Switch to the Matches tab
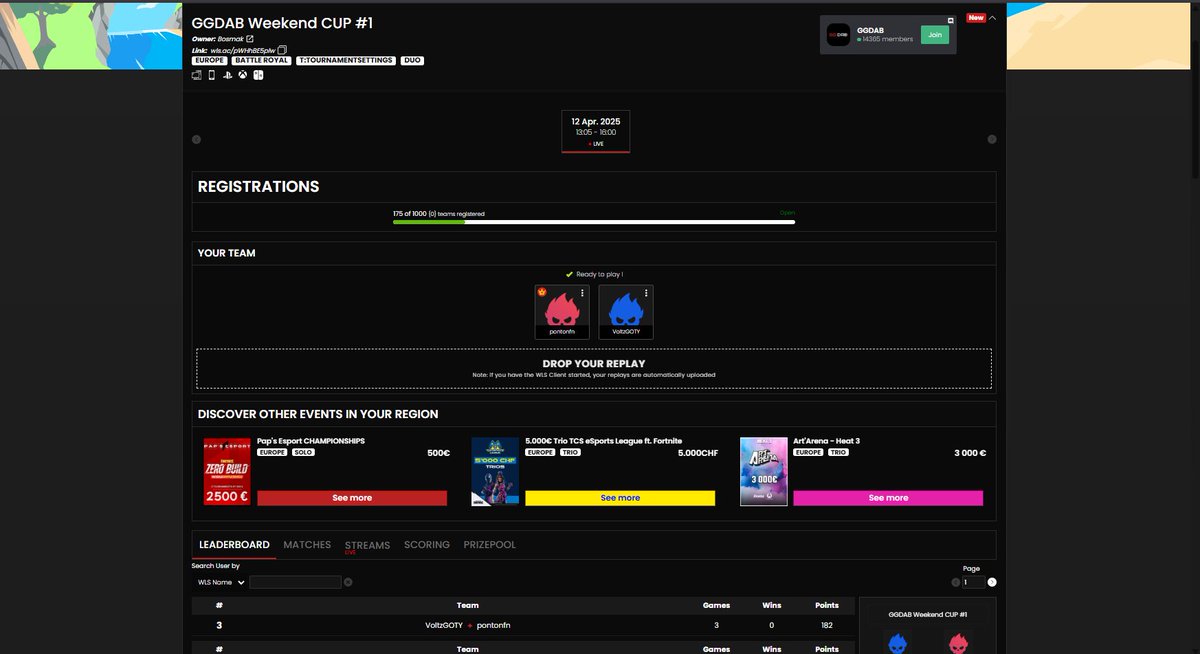 click(307, 545)
